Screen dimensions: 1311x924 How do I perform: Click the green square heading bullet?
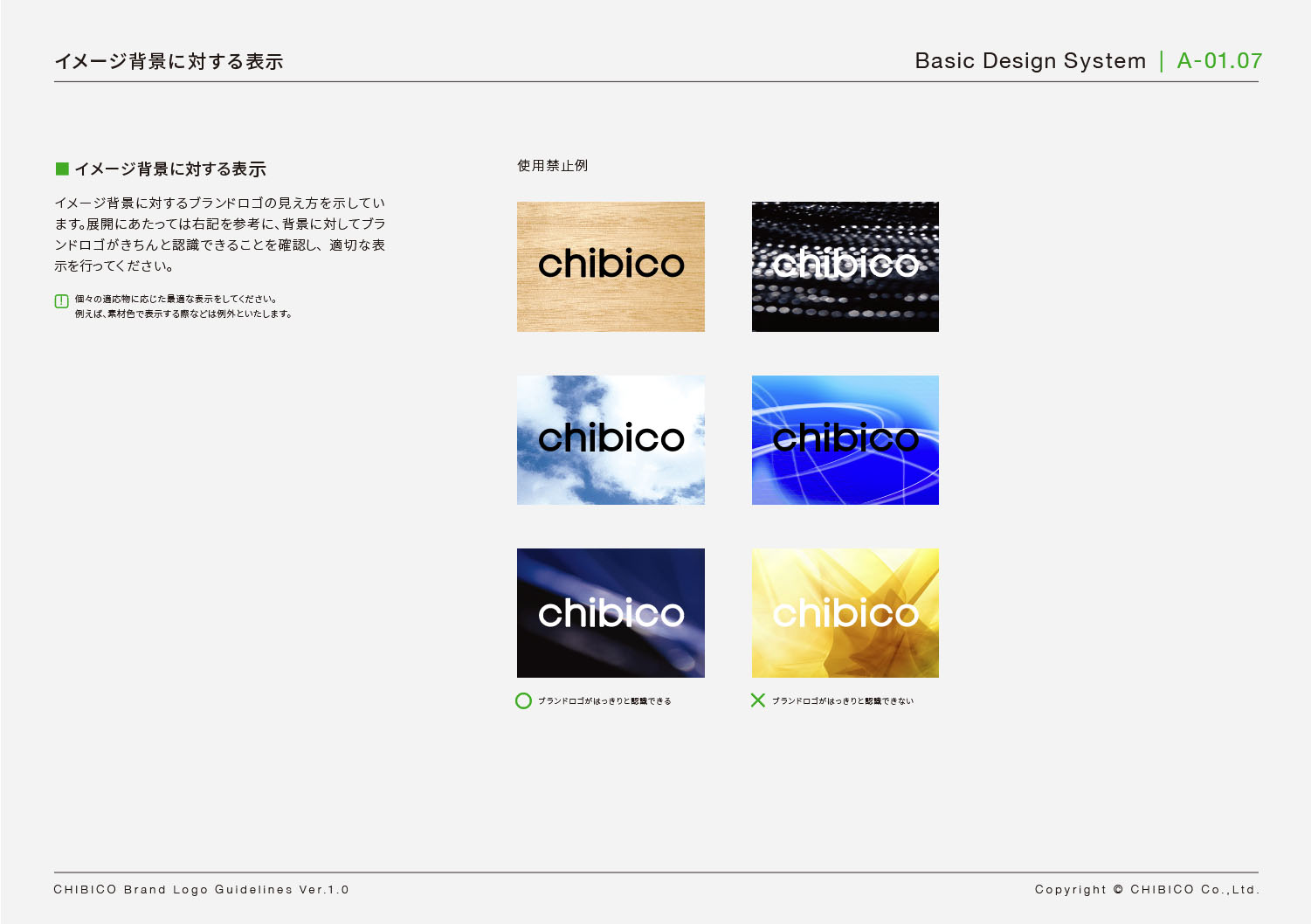point(62,169)
